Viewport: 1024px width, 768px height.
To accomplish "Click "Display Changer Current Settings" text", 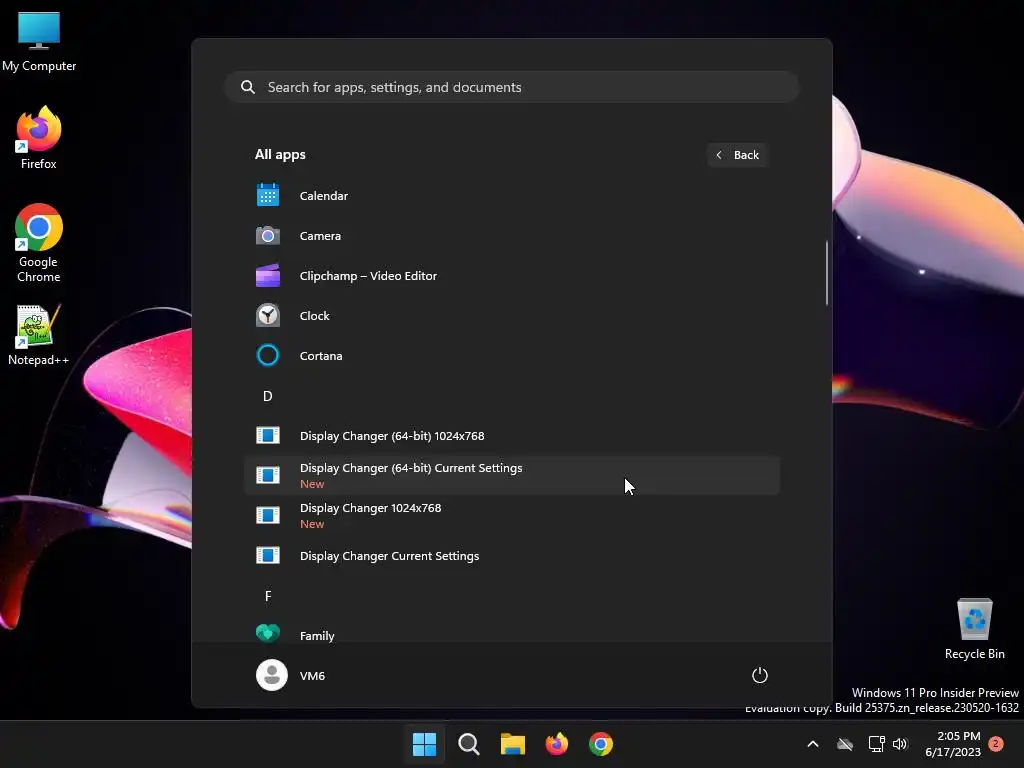I will (x=389, y=556).
